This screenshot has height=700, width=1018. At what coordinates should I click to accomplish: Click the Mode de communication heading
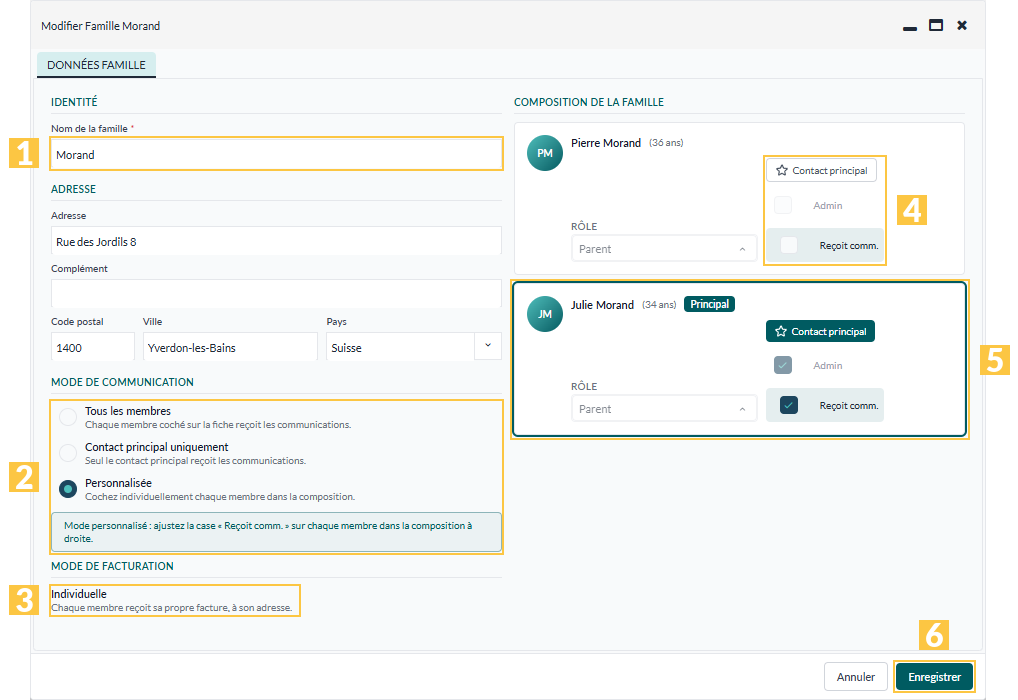(x=123, y=382)
